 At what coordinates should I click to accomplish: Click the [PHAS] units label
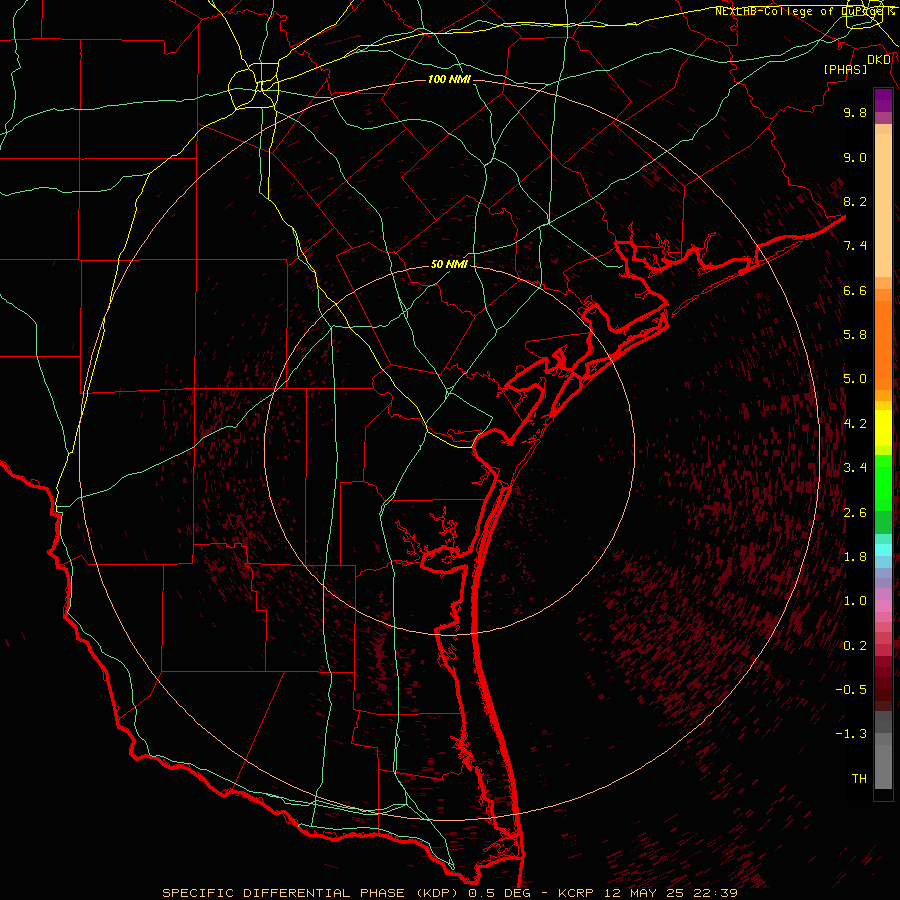(845, 69)
